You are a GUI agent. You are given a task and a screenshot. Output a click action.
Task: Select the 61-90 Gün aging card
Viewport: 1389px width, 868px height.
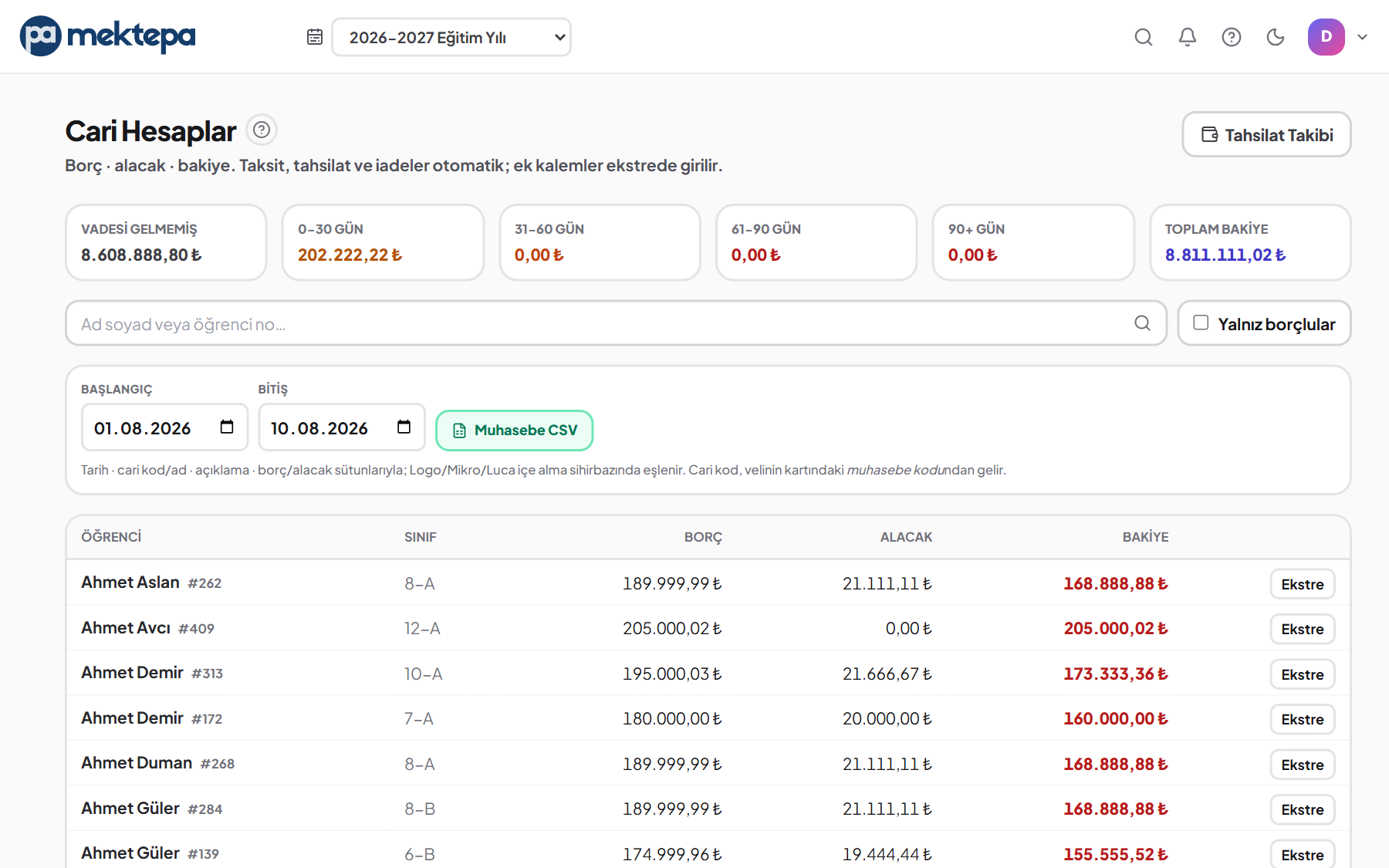point(816,242)
